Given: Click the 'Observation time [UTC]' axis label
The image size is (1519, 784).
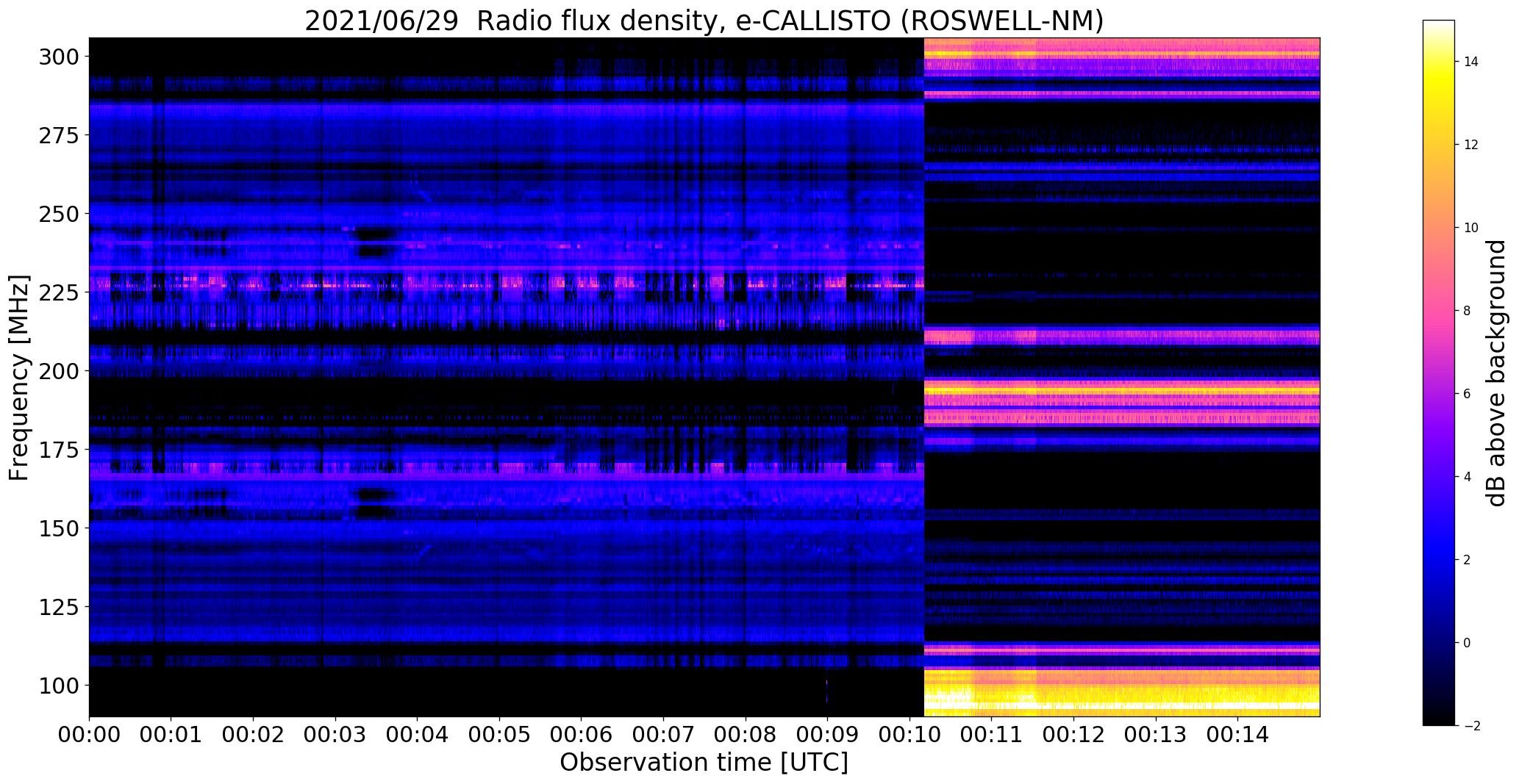Looking at the screenshot, I should tap(704, 763).
